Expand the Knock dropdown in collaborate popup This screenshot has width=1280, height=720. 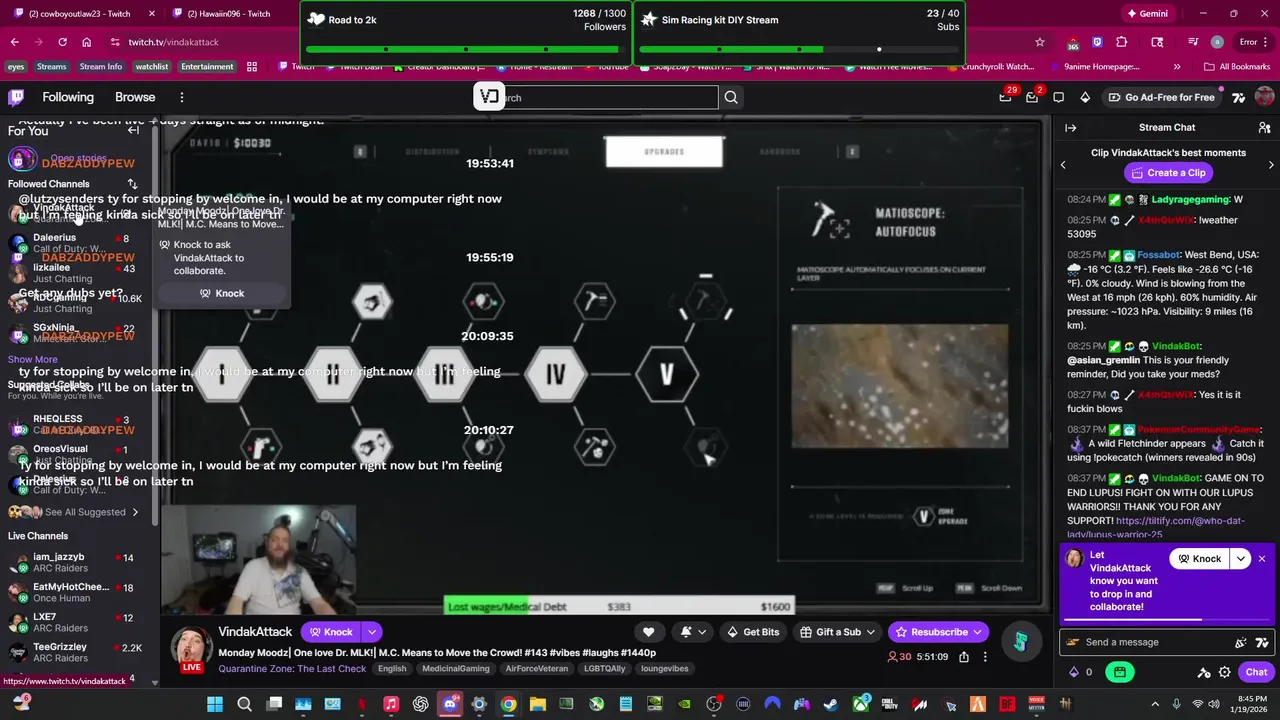click(1240, 559)
